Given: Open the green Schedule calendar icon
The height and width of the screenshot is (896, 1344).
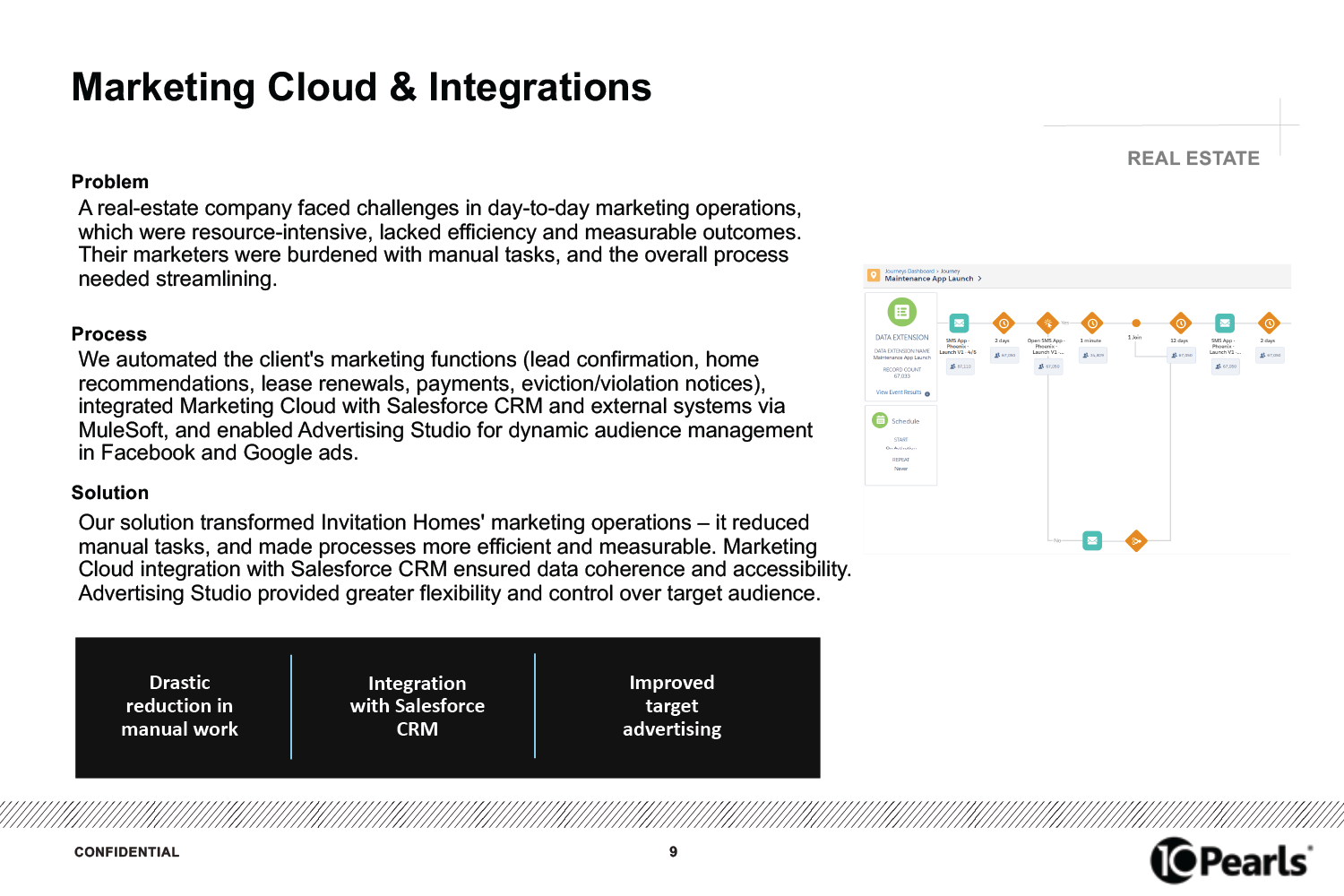Looking at the screenshot, I should click(880, 420).
